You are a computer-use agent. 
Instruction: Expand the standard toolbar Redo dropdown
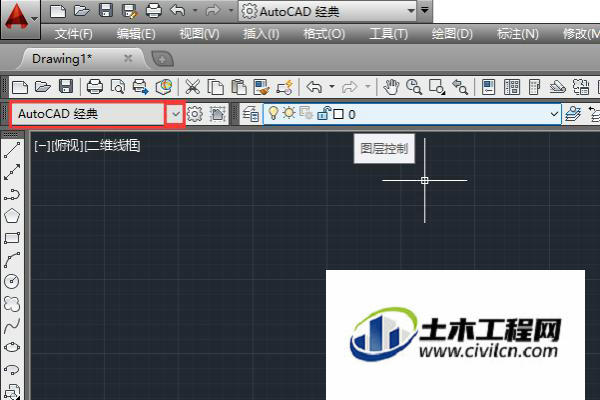coord(368,87)
